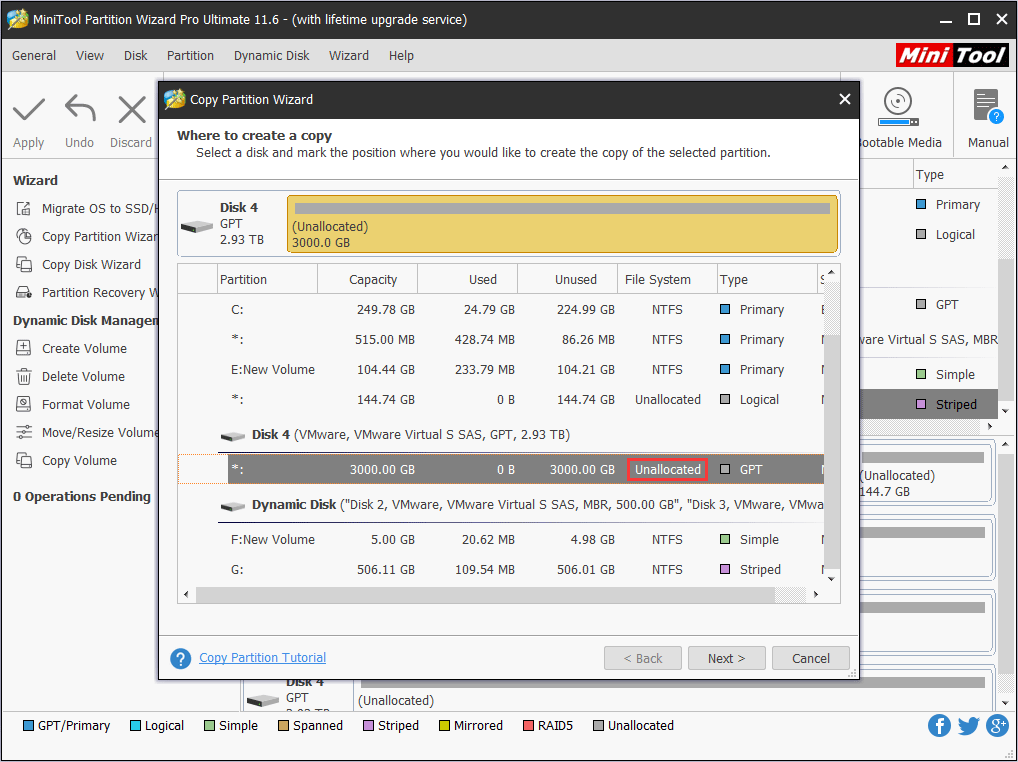Select the G: striped volume row
The image size is (1018, 762).
[501, 569]
